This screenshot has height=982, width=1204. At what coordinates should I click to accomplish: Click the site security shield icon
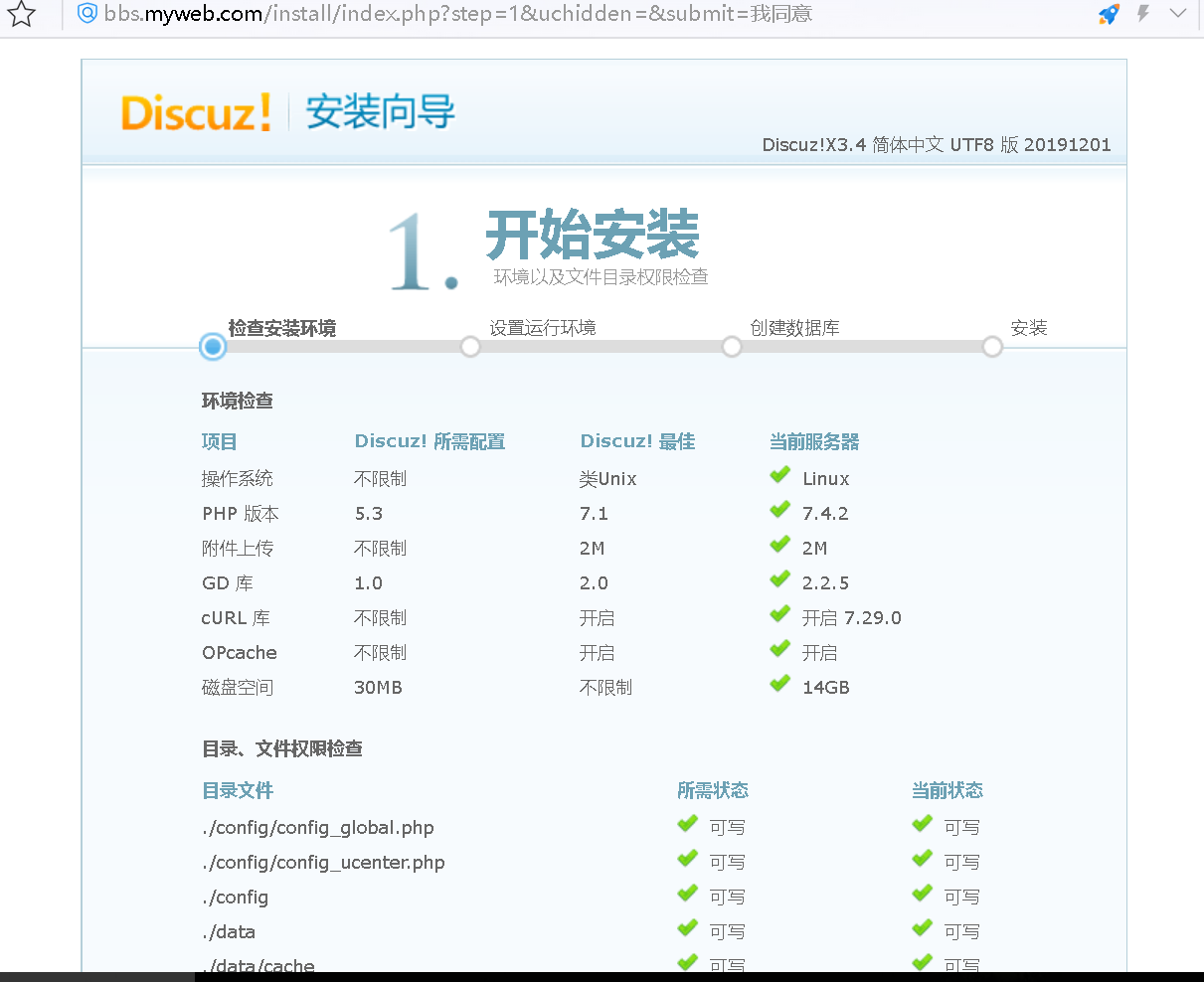tap(87, 14)
